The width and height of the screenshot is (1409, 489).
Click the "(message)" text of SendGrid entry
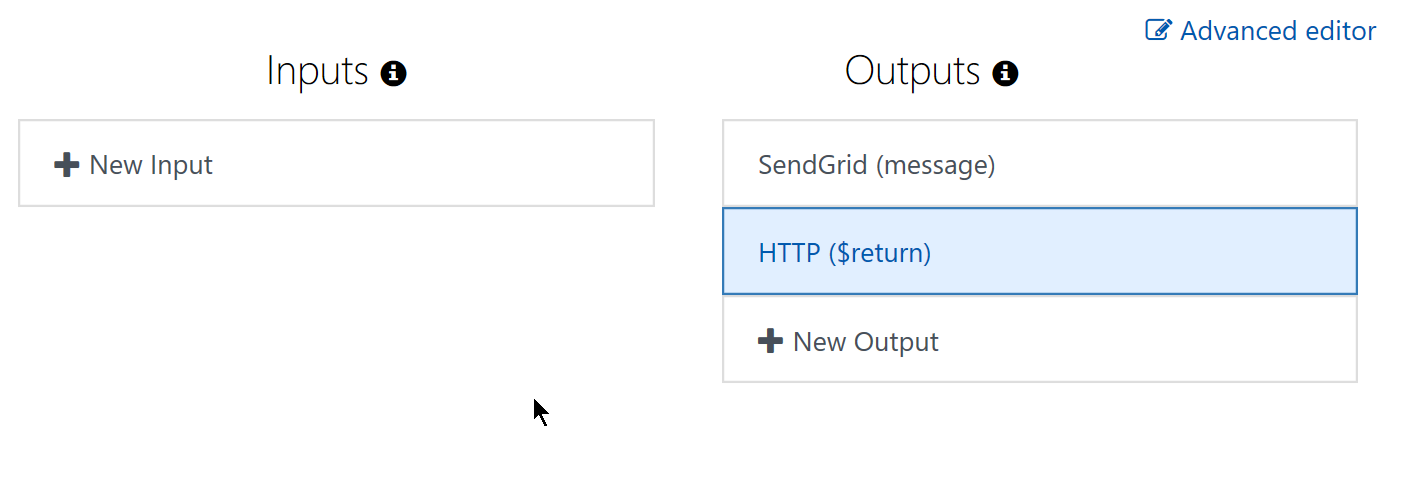point(935,165)
